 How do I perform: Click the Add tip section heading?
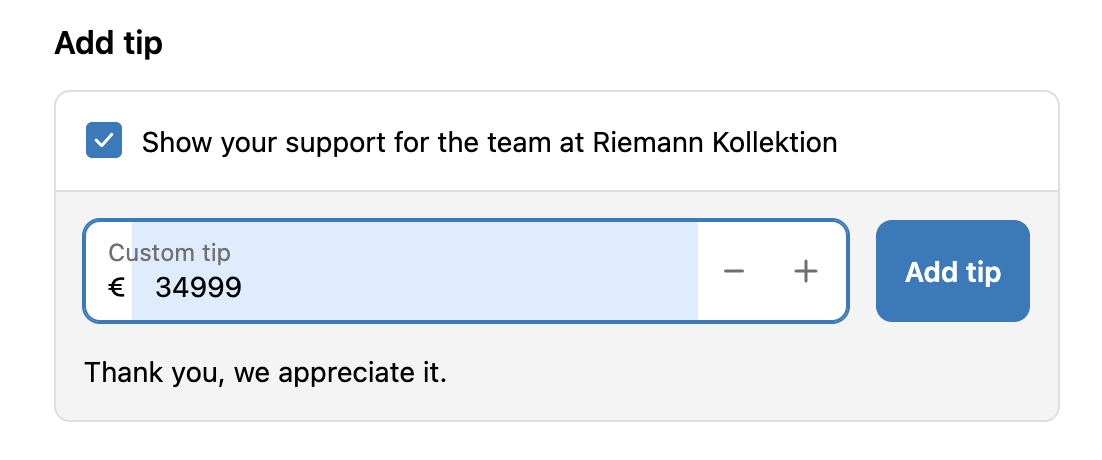[x=108, y=44]
